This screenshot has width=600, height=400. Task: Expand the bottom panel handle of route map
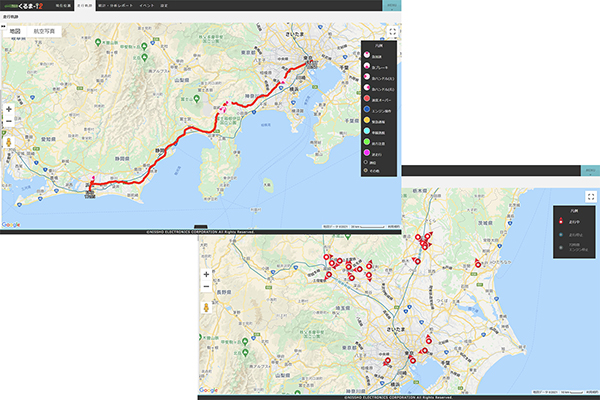[201, 227]
